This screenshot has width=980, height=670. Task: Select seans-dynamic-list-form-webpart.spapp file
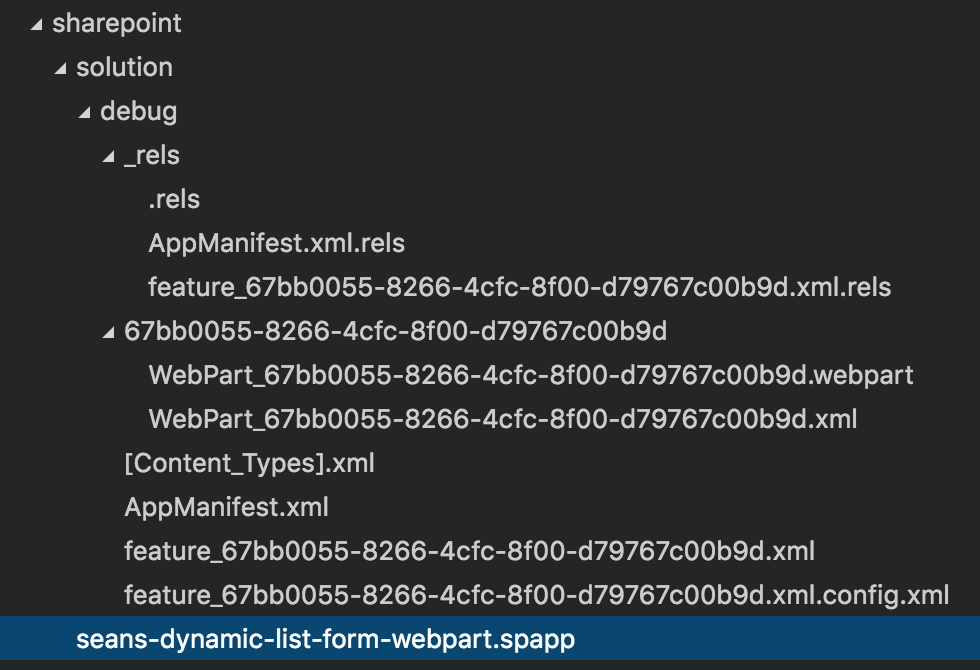[x=490, y=638]
